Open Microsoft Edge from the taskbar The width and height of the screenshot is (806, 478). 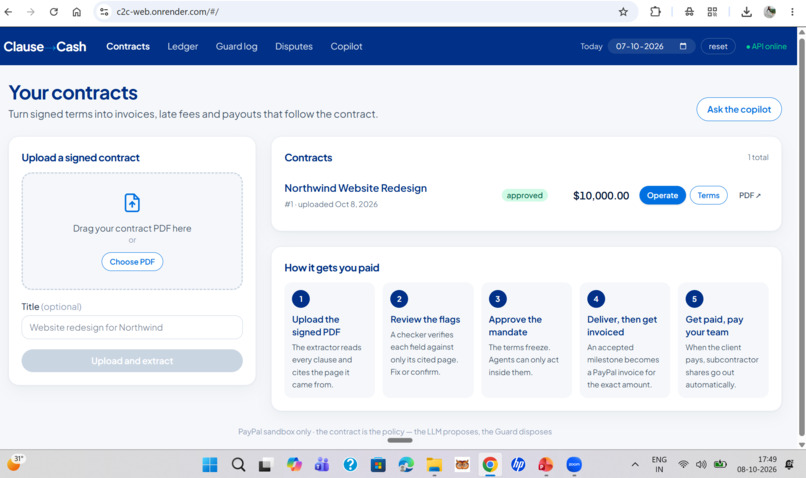click(406, 465)
